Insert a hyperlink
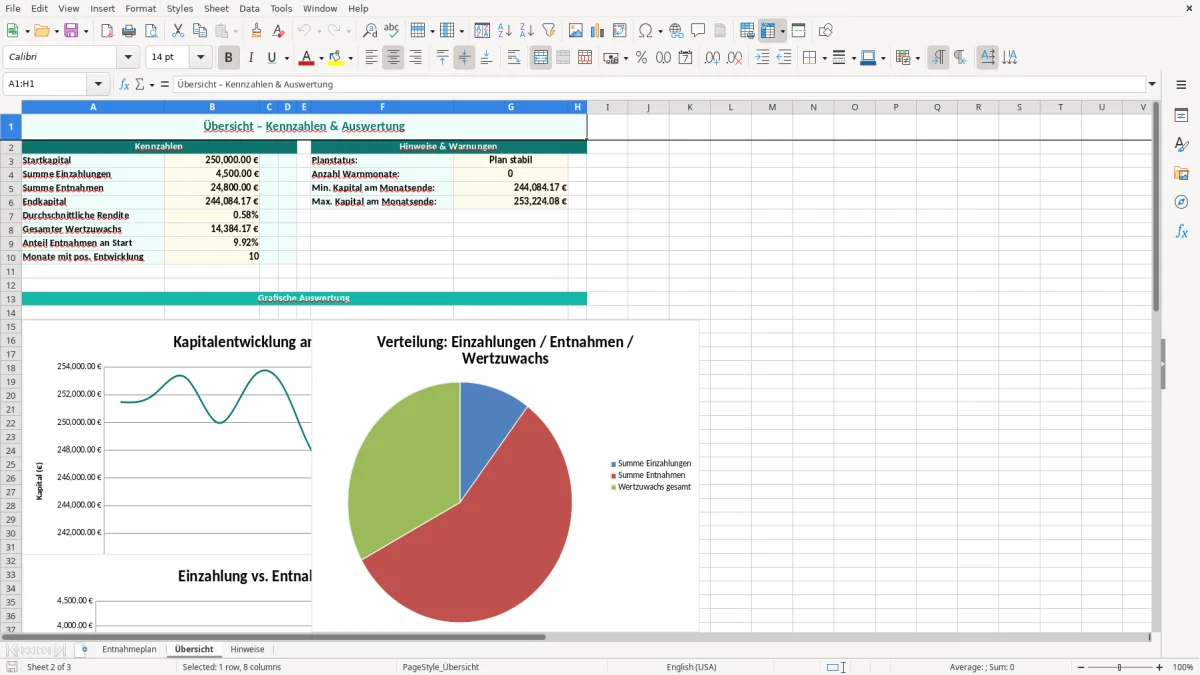The image size is (1200, 675). coord(676,31)
